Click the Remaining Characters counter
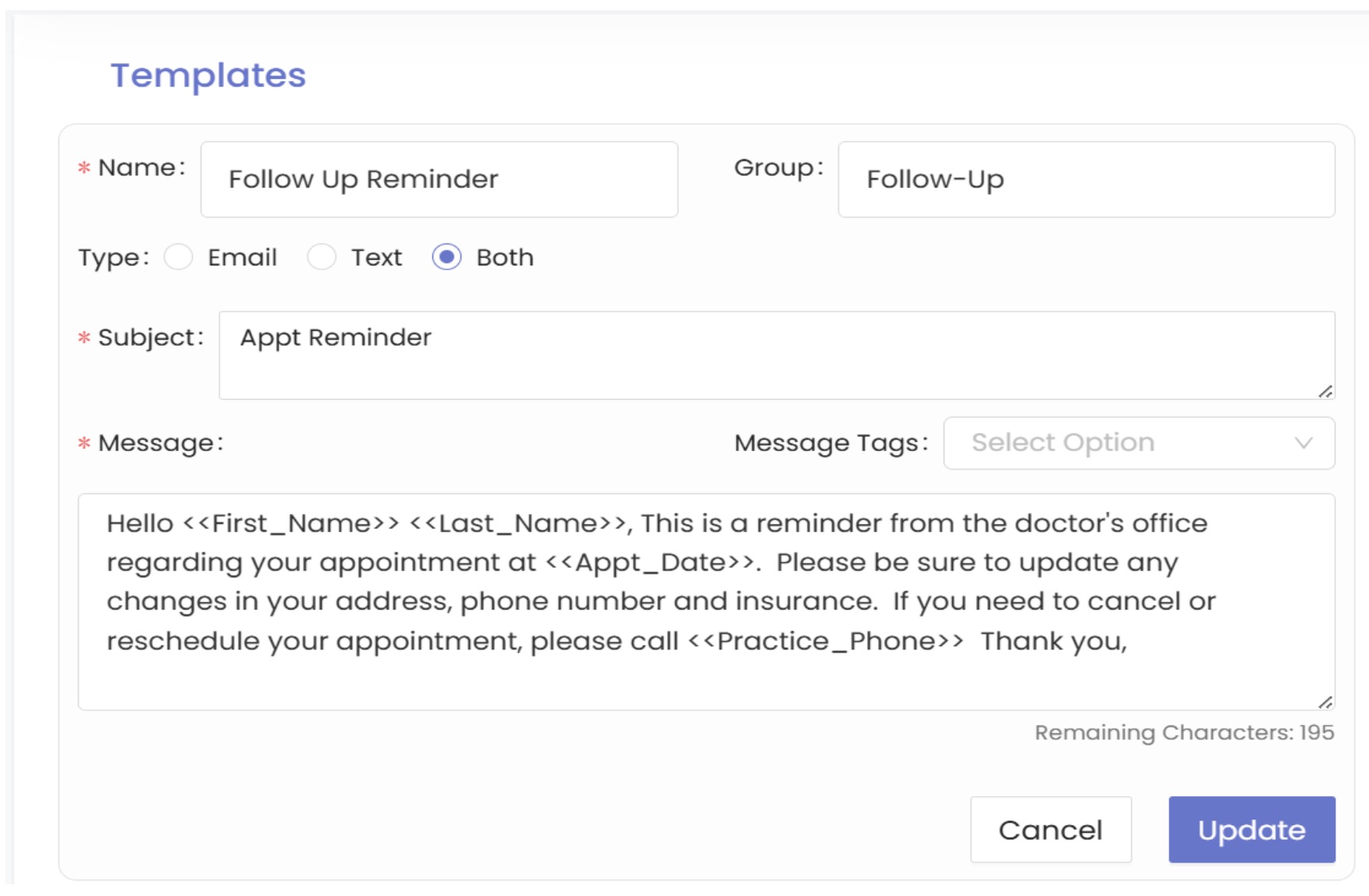 coord(1183,733)
